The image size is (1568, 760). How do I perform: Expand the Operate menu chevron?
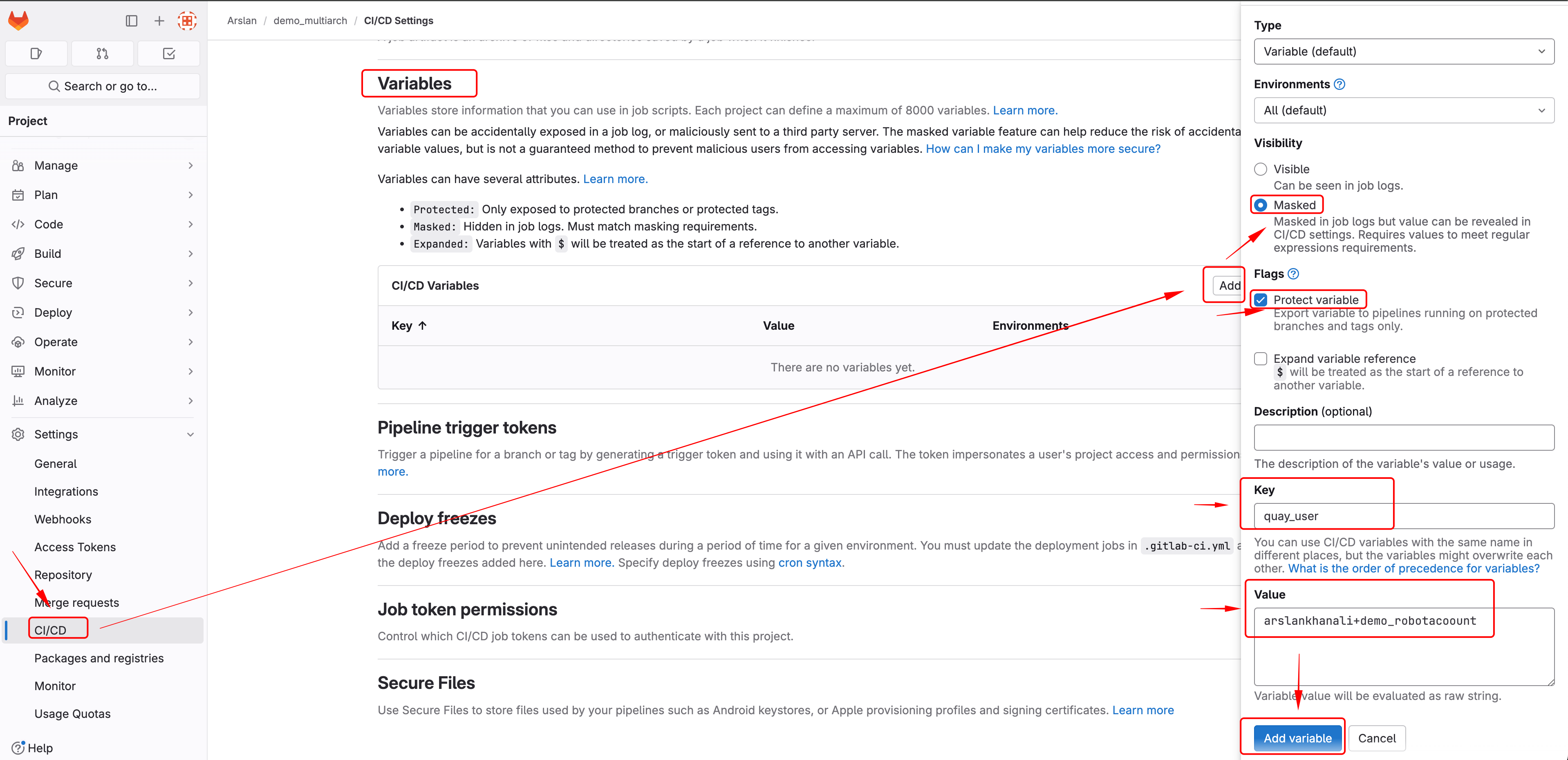pos(190,342)
